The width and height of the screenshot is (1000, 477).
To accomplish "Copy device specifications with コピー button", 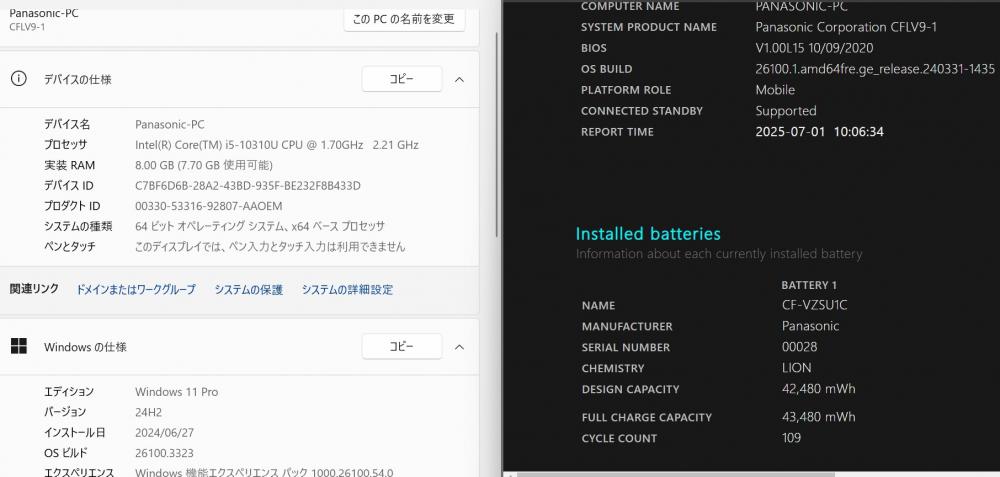I will 402,79.
